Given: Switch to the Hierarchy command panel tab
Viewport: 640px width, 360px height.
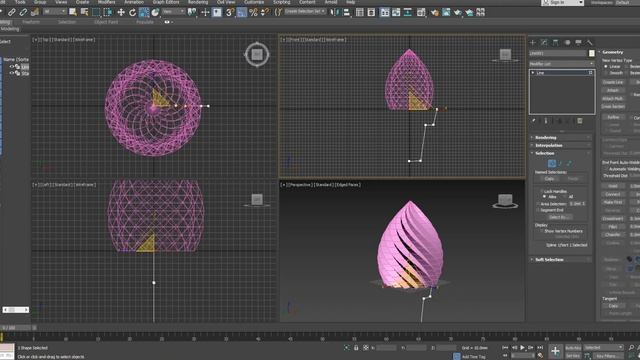Looking at the screenshot, I should pos(556,42).
